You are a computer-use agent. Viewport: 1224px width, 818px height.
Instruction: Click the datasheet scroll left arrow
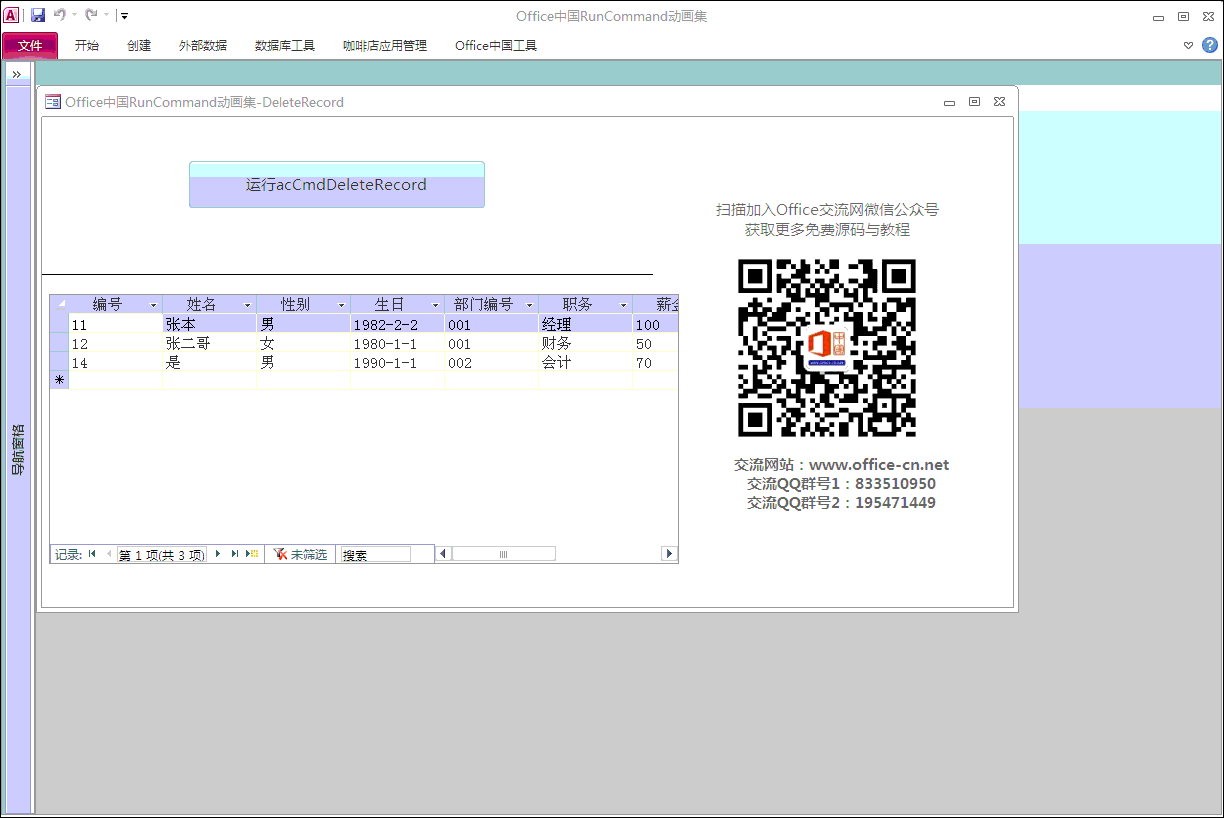point(443,554)
